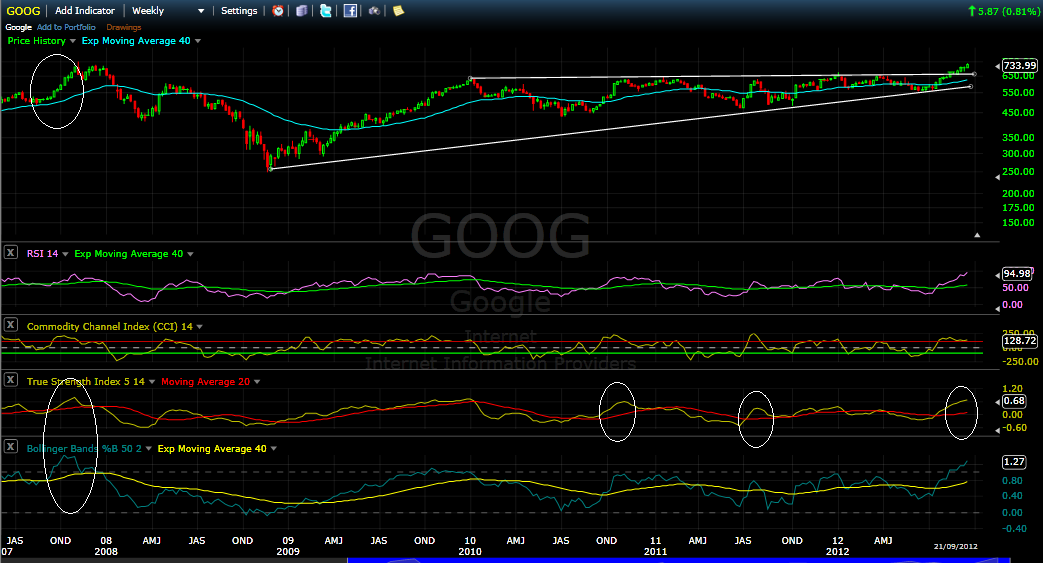
Task: Open the price alert alarm clock icon
Action: [x=278, y=11]
